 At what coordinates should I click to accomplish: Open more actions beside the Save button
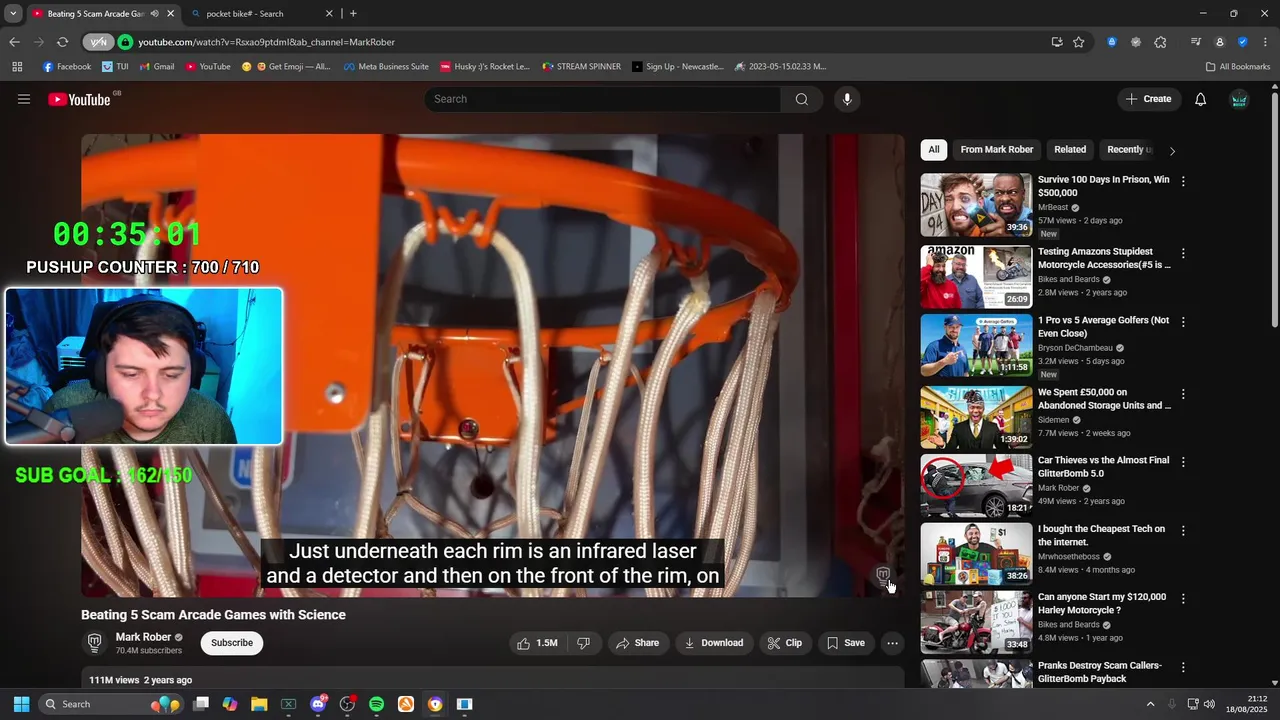pyautogui.click(x=892, y=643)
